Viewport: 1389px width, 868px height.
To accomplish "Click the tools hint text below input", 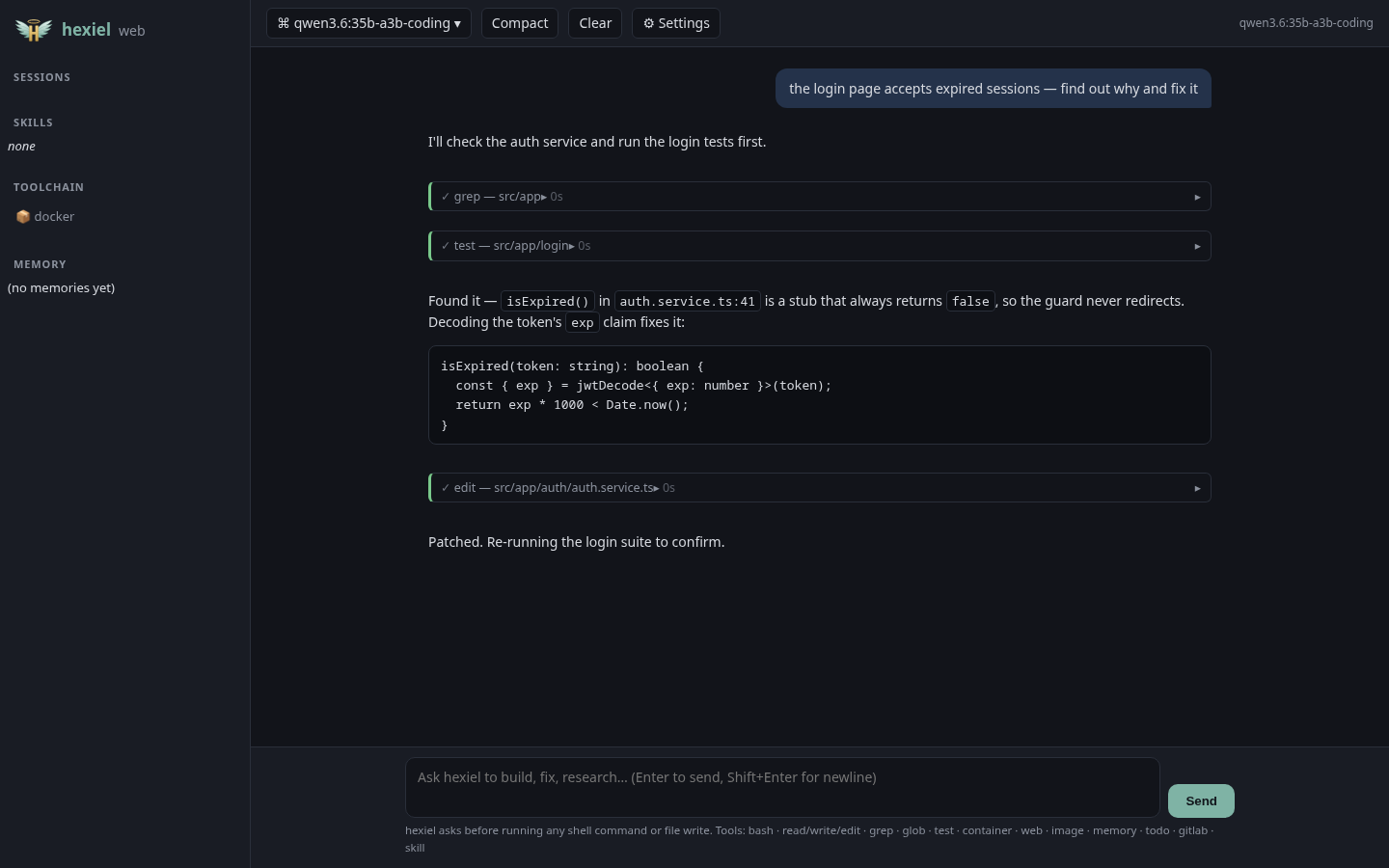I will click(x=809, y=839).
